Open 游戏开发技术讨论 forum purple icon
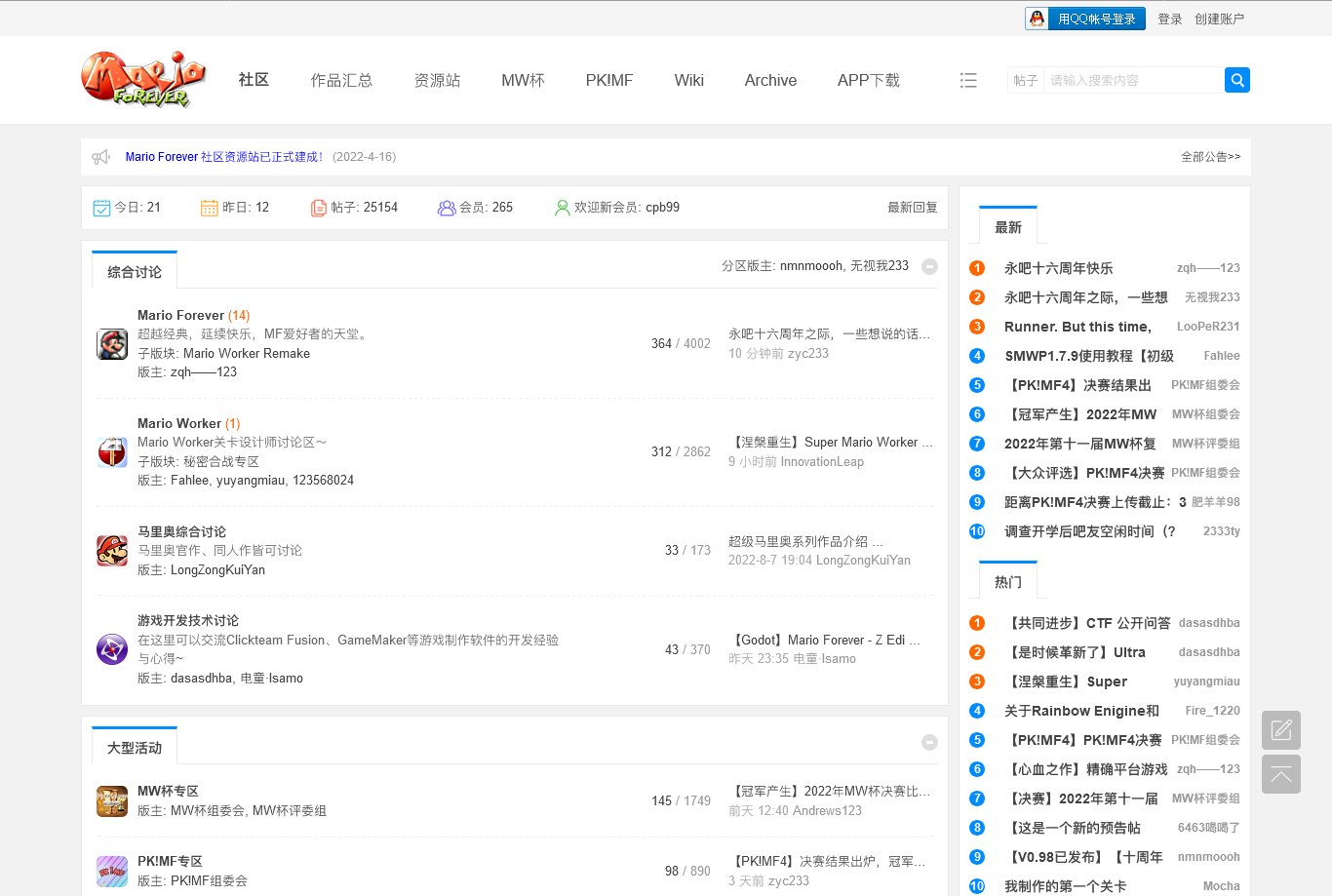 click(112, 648)
